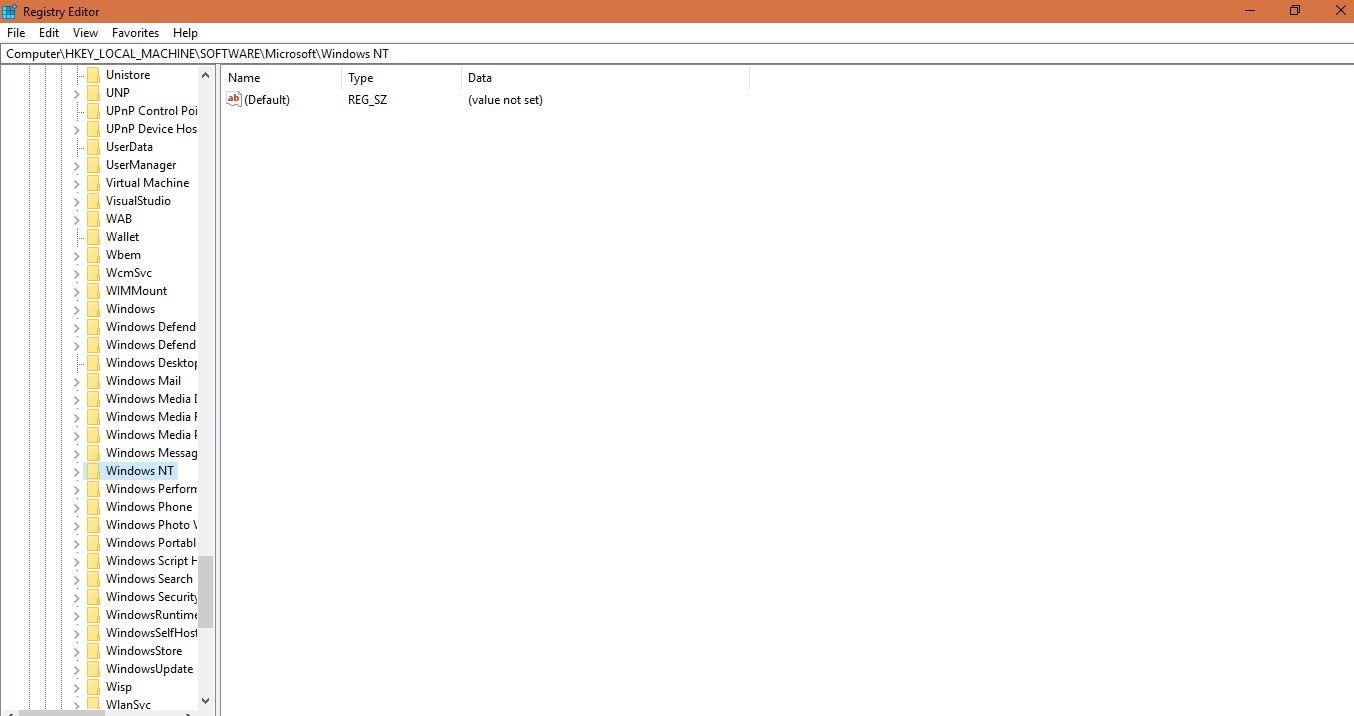Click the UserManager folder icon

pos(93,165)
